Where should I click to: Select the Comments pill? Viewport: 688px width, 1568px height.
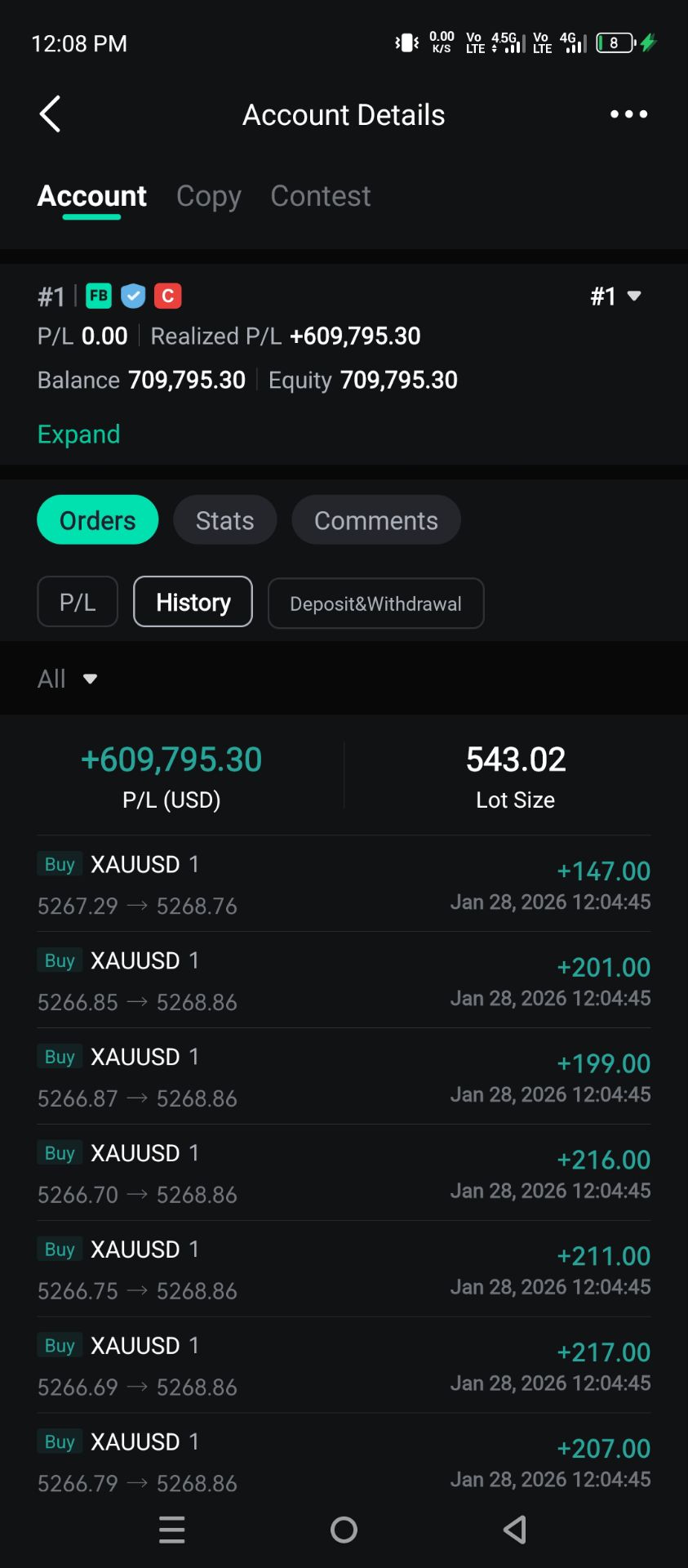pyautogui.click(x=376, y=520)
